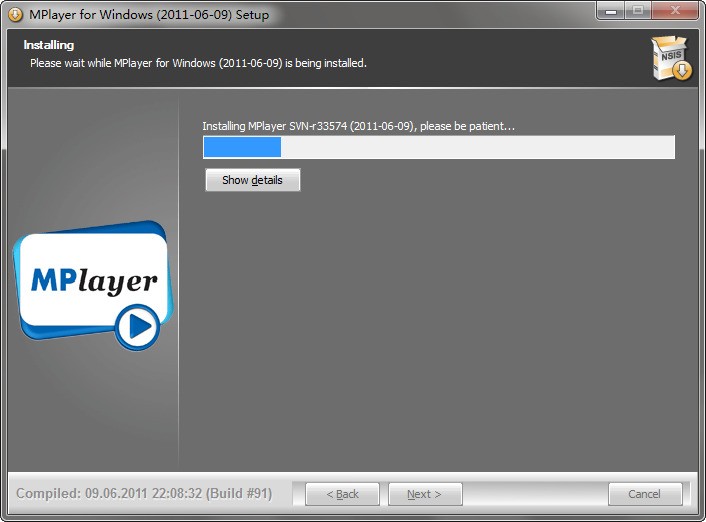706x522 pixels.
Task: Click the 'Installing' header text
Action: pyautogui.click(x=49, y=45)
